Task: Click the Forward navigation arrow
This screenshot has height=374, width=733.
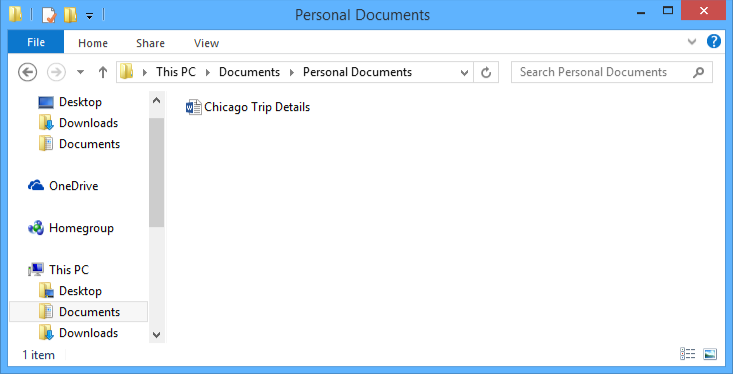Action: click(x=56, y=72)
